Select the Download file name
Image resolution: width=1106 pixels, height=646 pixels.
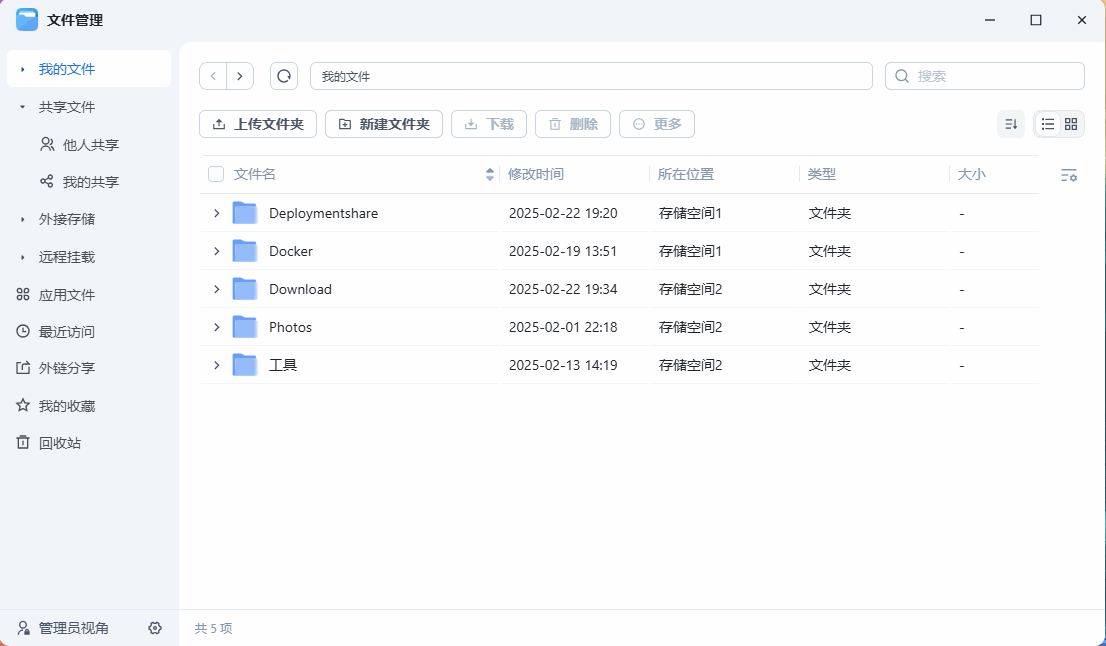(x=300, y=289)
